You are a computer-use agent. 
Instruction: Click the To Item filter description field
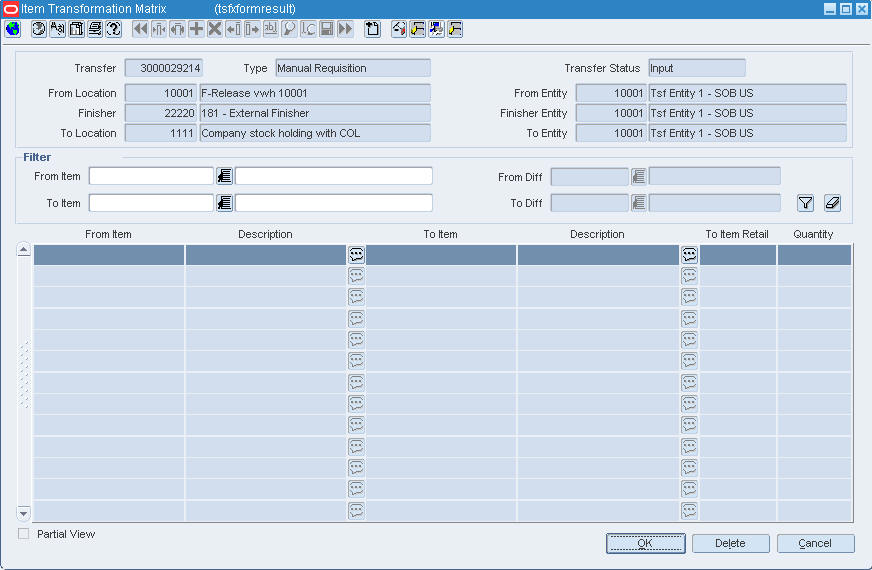point(334,203)
